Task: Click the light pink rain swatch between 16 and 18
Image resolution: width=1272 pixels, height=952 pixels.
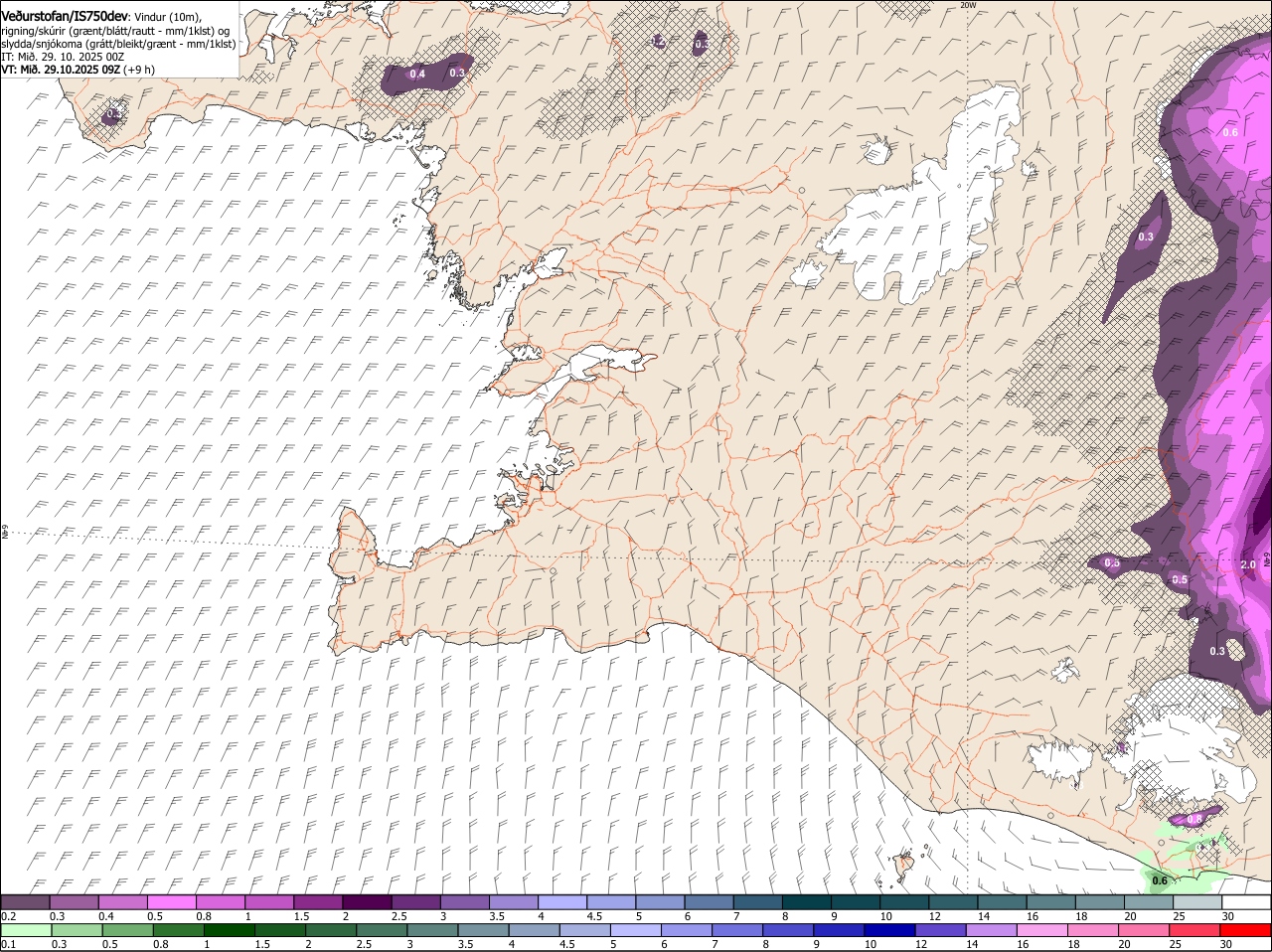Action: [x=1042, y=930]
